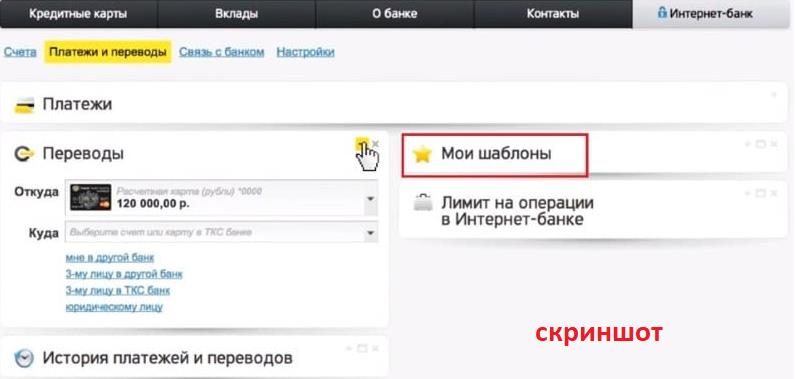Minimize the Лимит на операции widget
The image size is (795, 379).
tap(747, 194)
